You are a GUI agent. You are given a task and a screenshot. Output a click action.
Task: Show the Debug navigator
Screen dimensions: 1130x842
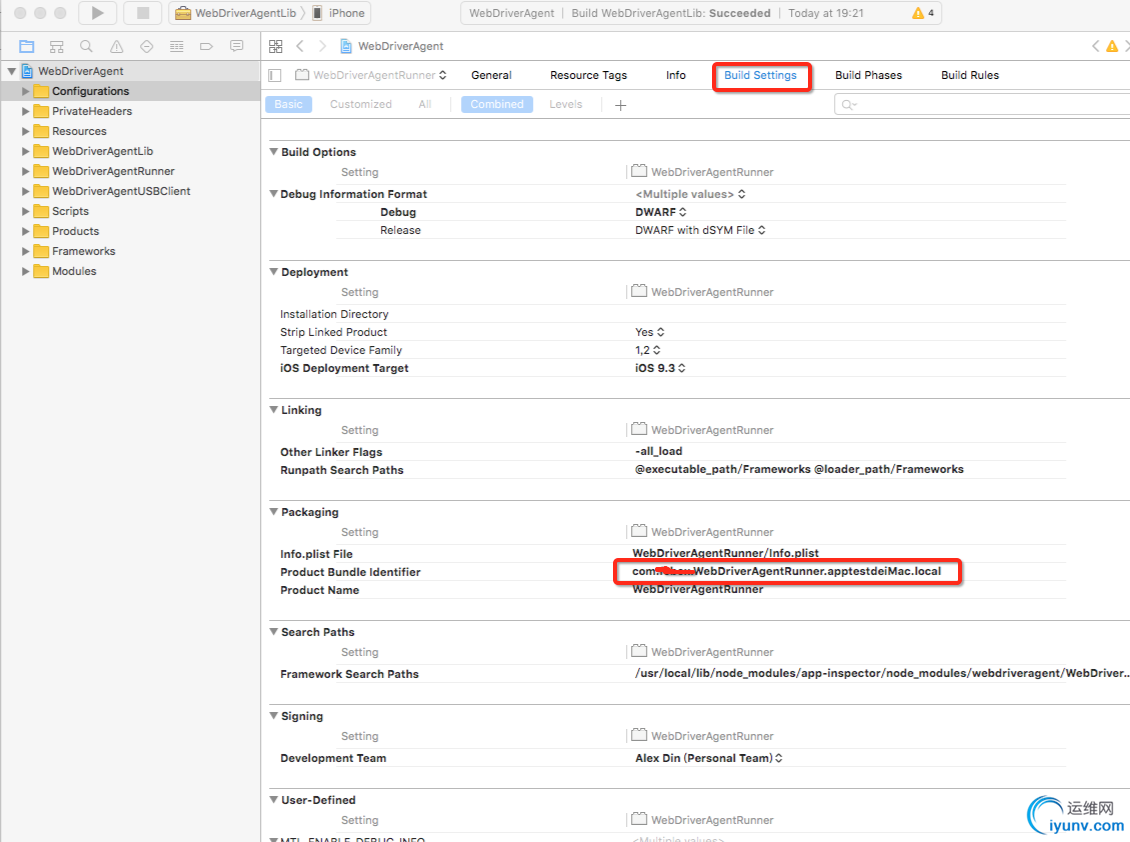(177, 47)
